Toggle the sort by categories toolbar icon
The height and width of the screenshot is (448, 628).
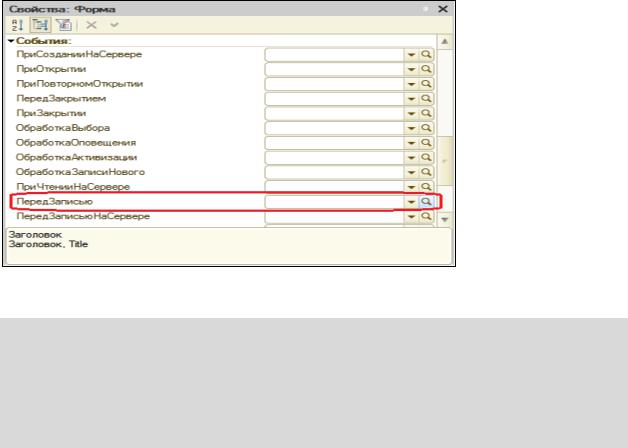pyautogui.click(x=40, y=25)
